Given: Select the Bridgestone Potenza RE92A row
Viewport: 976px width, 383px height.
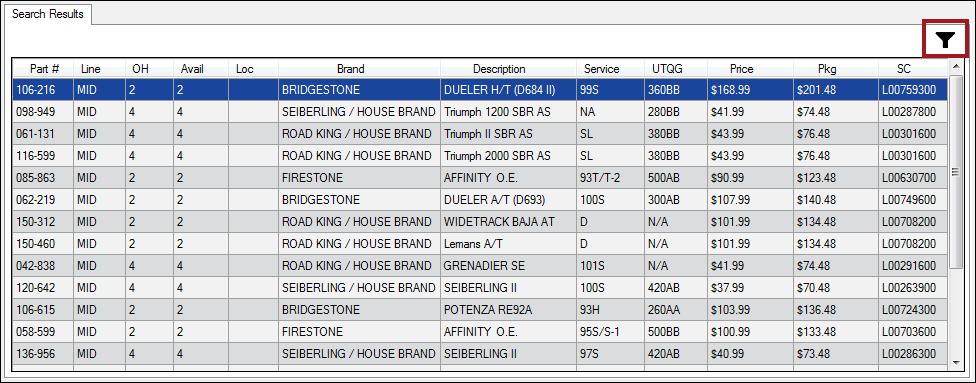Looking at the screenshot, I should 480,310.
